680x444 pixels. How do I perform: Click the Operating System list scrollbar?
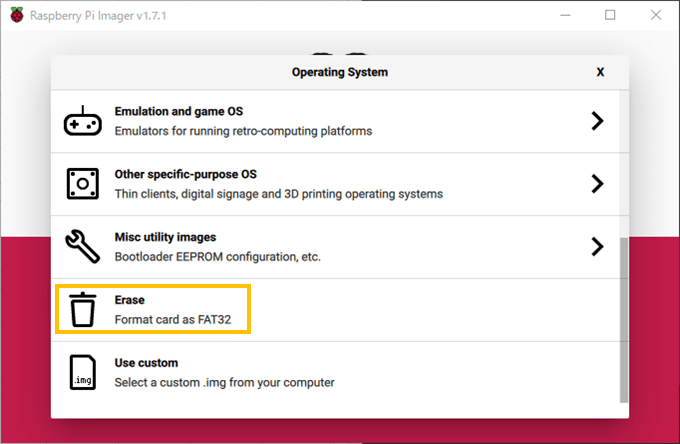click(624, 320)
